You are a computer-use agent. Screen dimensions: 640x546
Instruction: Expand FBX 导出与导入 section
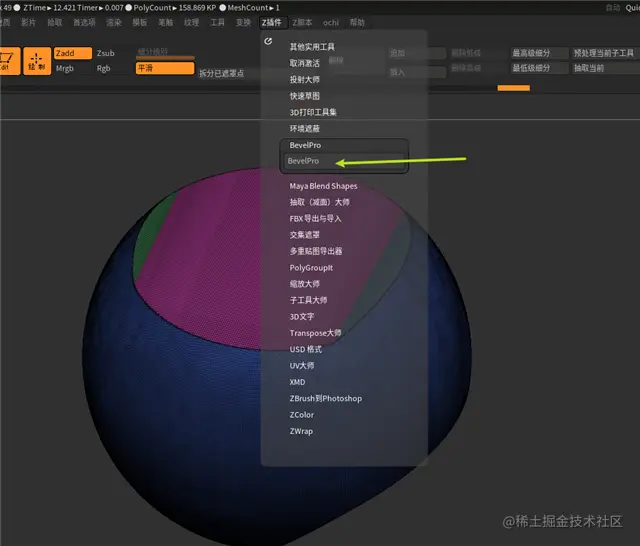pyautogui.click(x=315, y=219)
